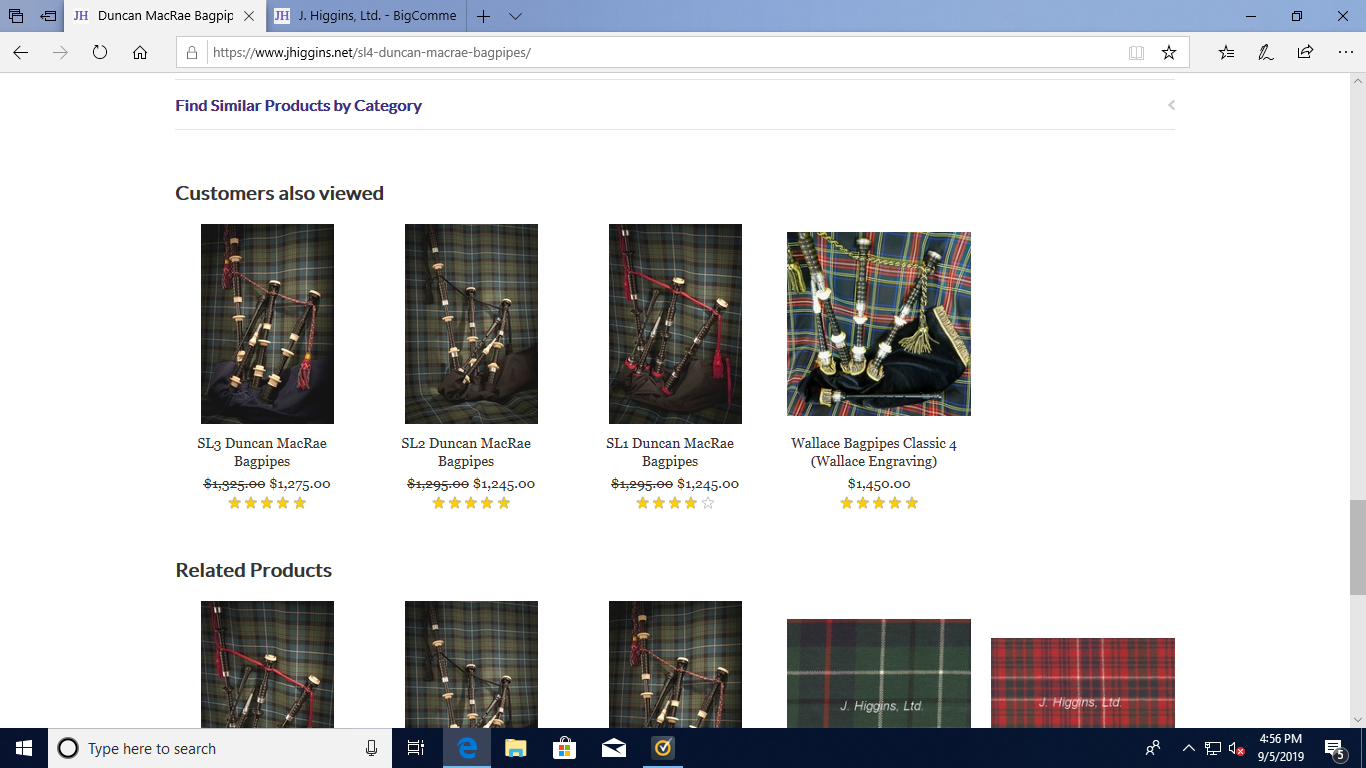Open a new browser tab

pos(483,16)
